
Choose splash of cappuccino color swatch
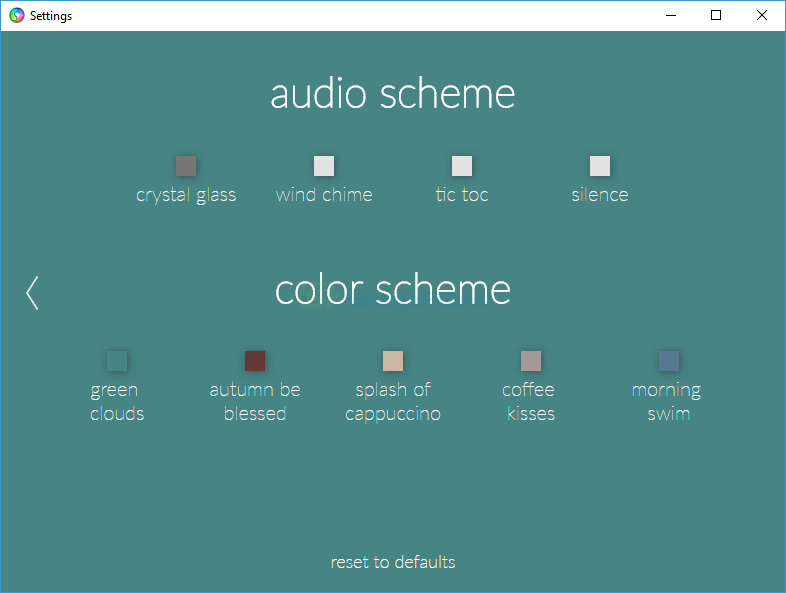pyautogui.click(x=393, y=361)
